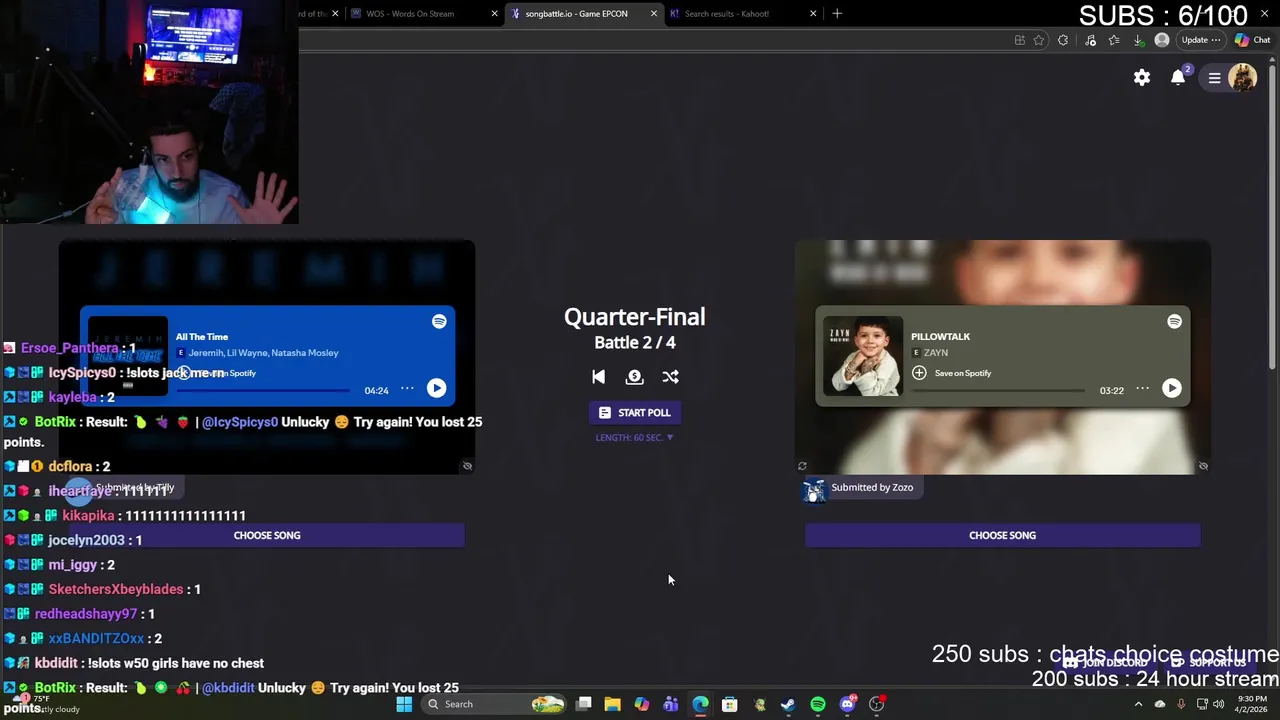Switch to the songbattle.io Game EPCON tab
Screen dimensions: 1280x720
click(577, 14)
